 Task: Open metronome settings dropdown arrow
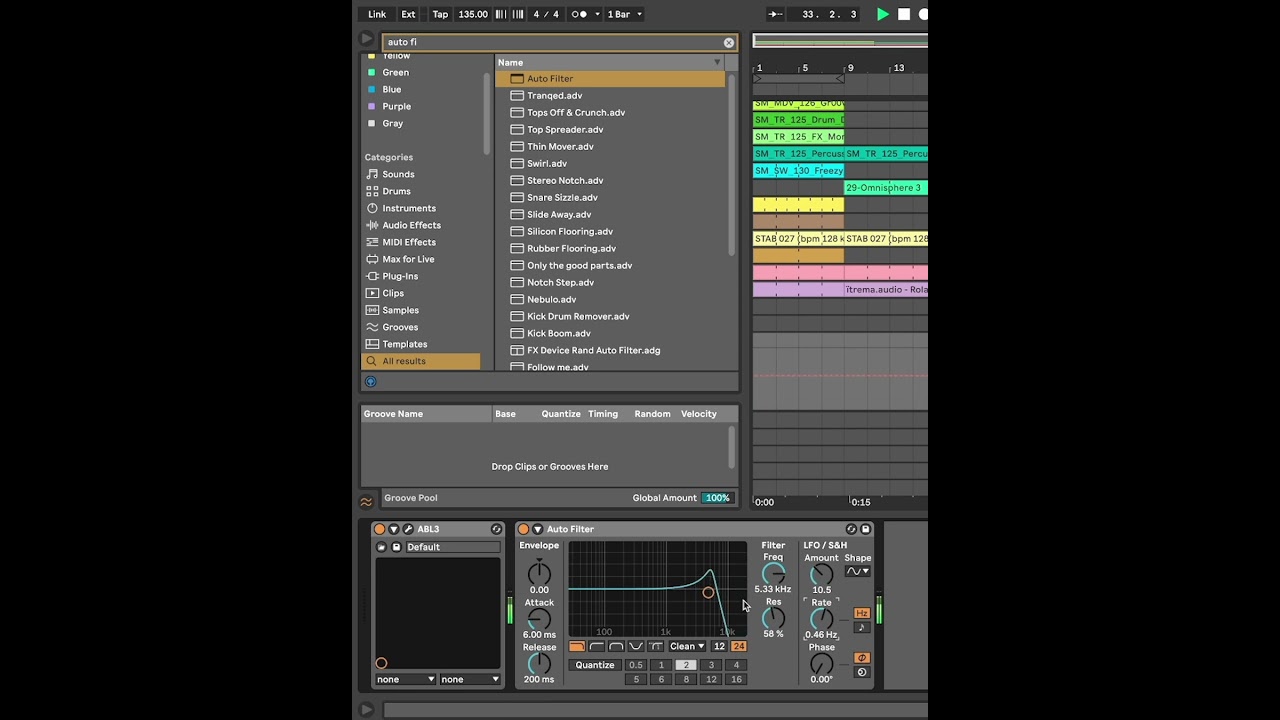click(x=597, y=14)
